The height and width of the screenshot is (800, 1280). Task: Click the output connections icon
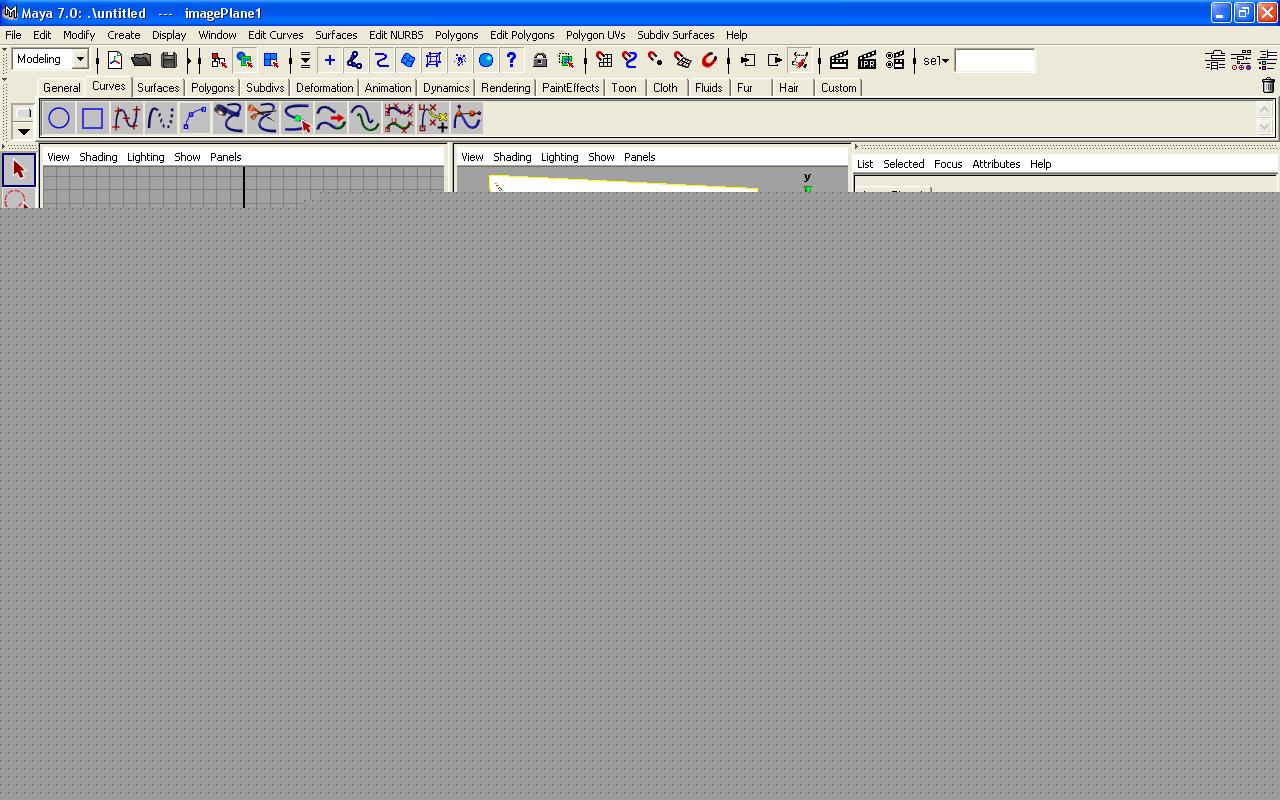[x=774, y=60]
